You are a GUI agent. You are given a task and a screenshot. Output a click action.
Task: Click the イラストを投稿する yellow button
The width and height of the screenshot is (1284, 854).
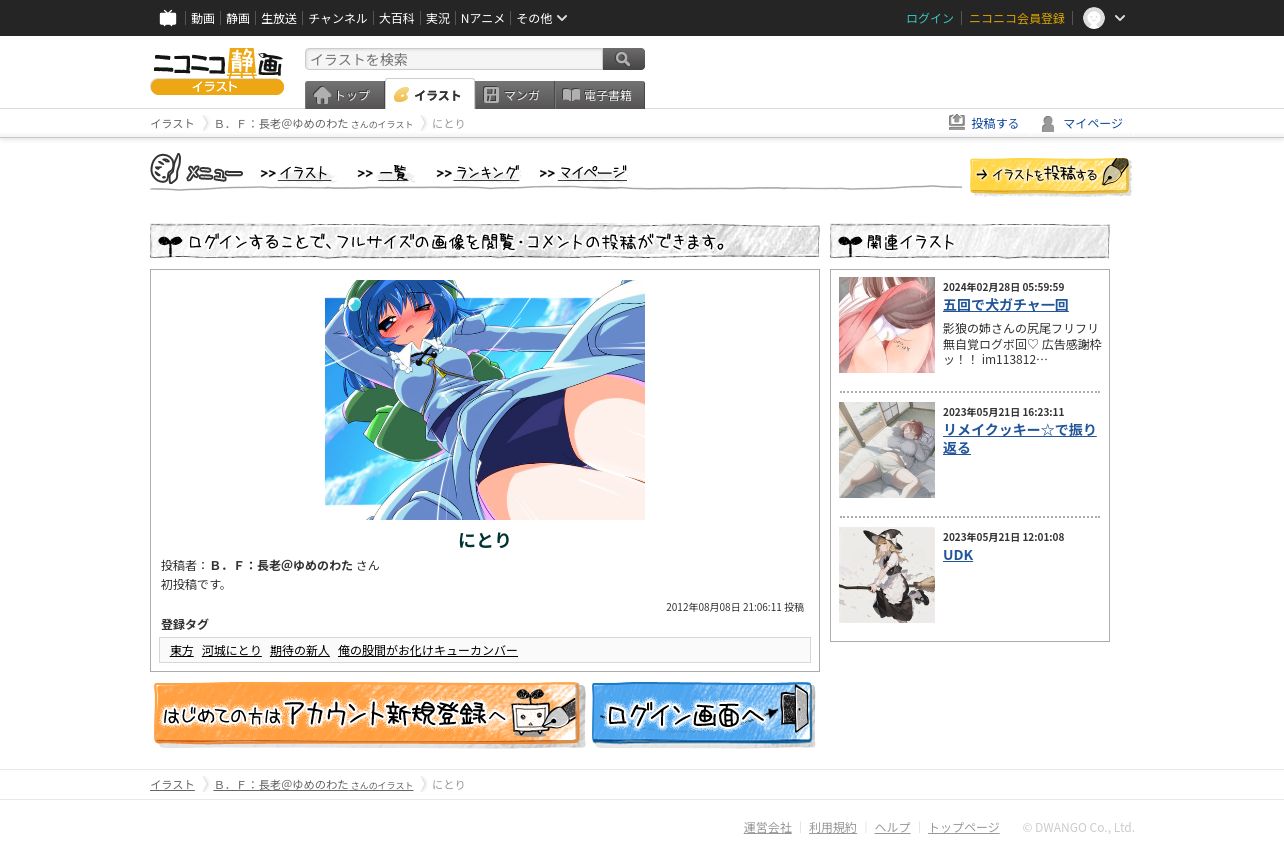click(x=1050, y=175)
